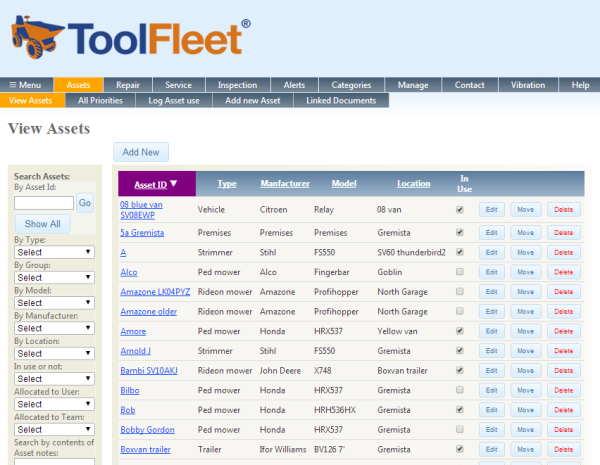Open the Manage menu
The width and height of the screenshot is (600, 465).
[413, 85]
